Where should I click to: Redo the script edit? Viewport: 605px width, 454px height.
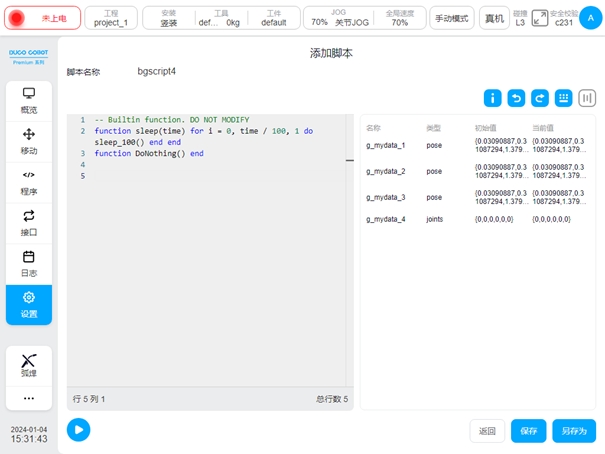pos(539,98)
